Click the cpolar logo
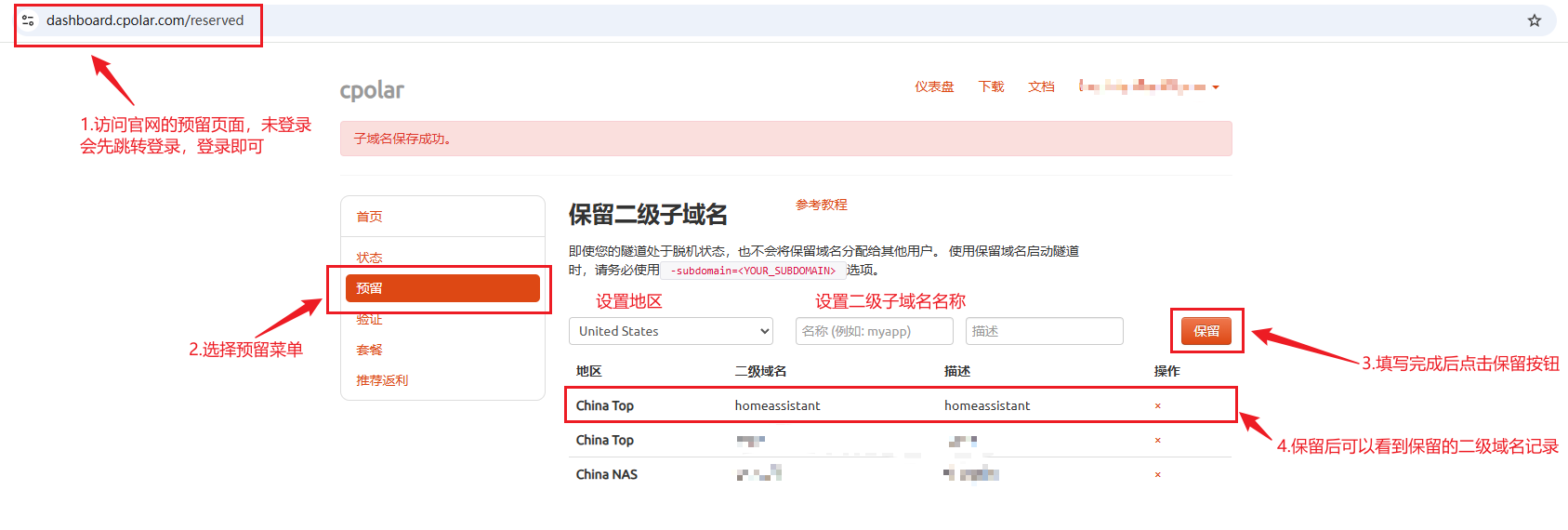The height and width of the screenshot is (530, 1568). point(372,90)
